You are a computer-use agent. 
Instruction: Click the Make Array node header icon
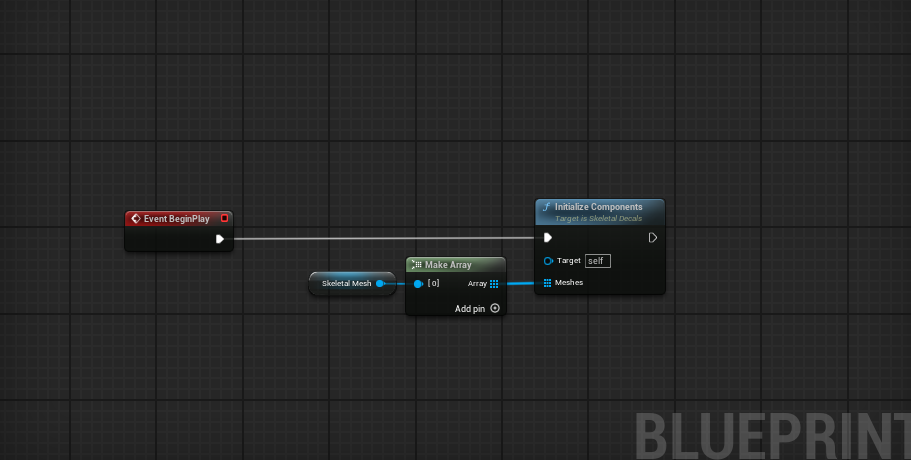point(416,265)
